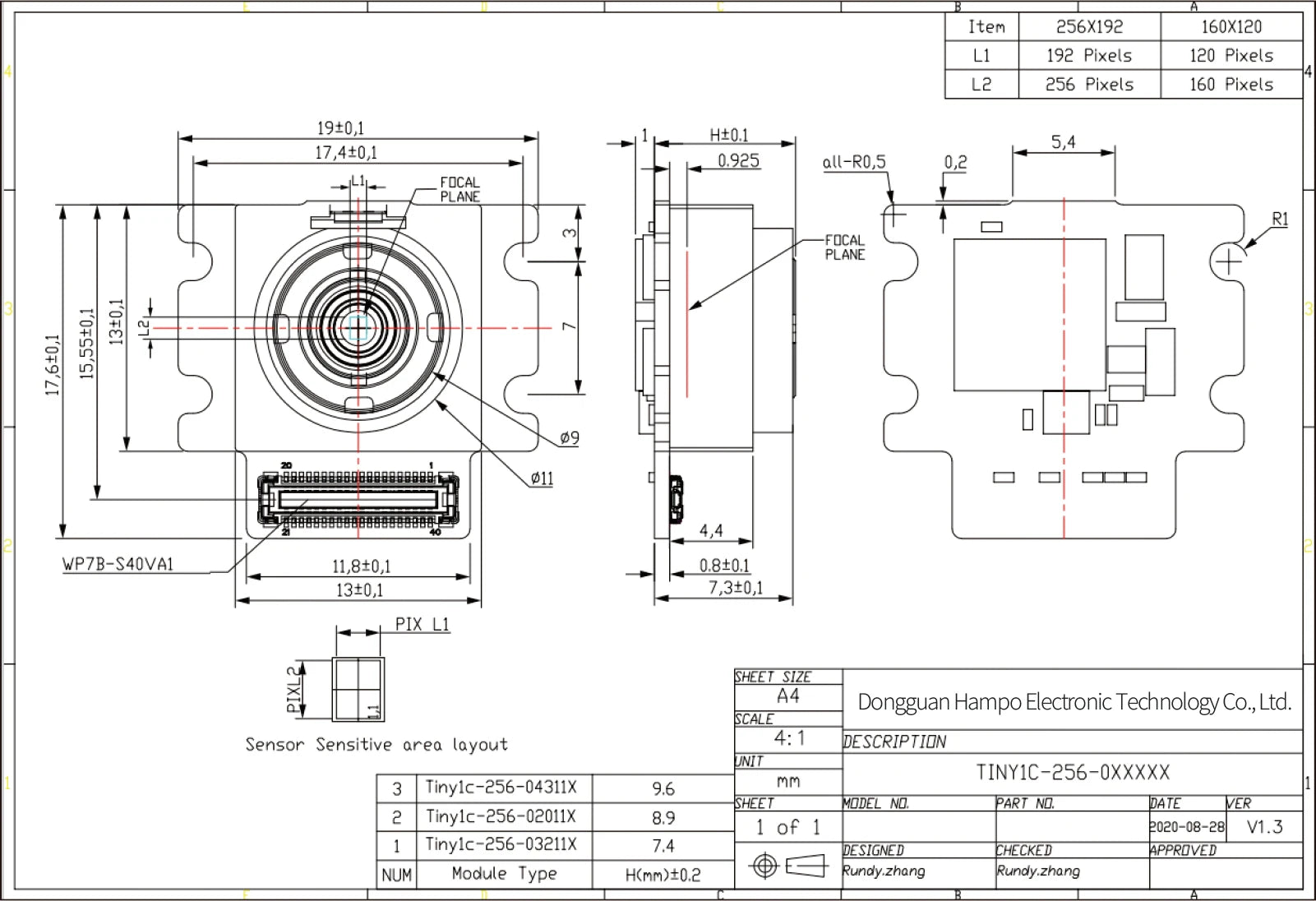This screenshot has height=901, width=1316.
Task: Select the large square chip on rear view
Action: (1029, 314)
